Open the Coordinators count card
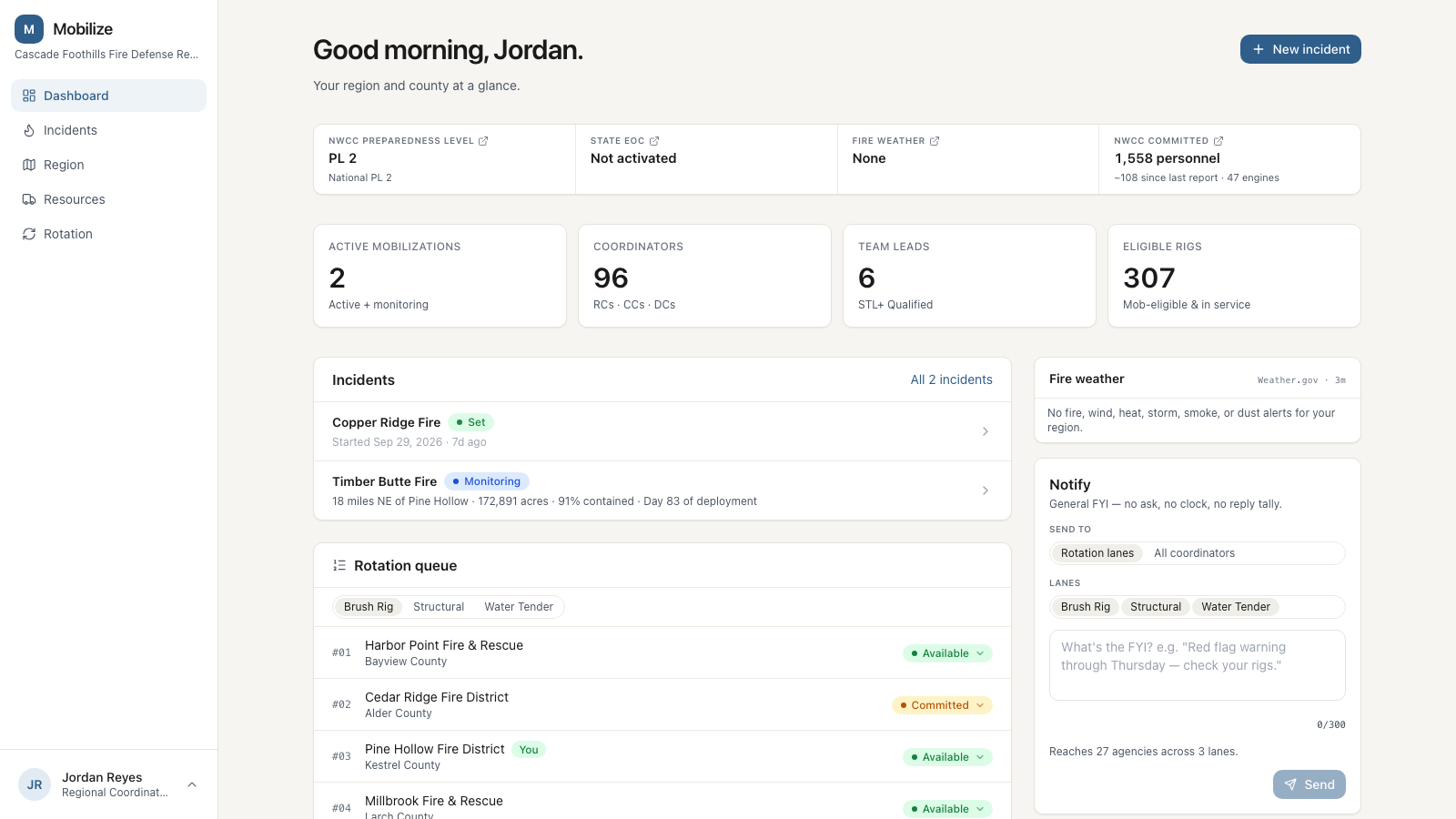Viewport: 1456px width, 819px height. (704, 276)
